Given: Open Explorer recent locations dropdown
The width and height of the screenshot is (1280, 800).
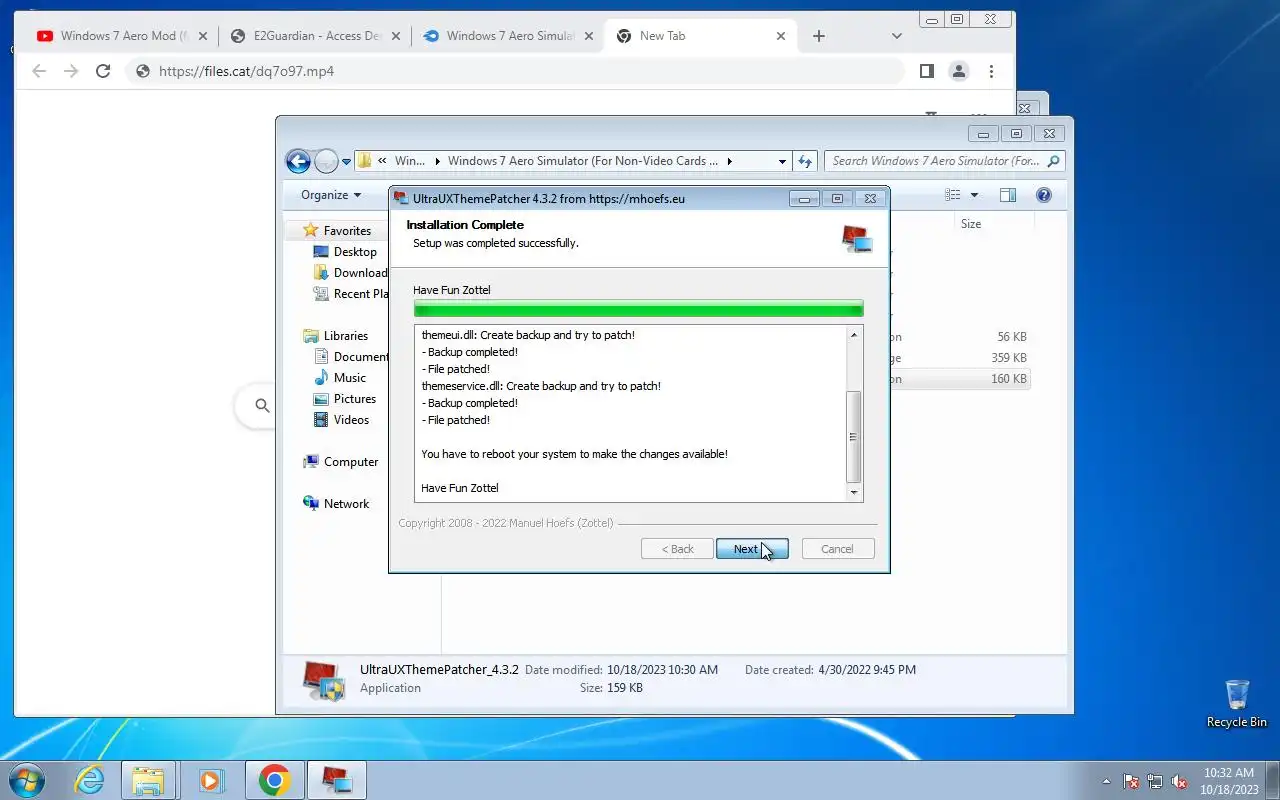Looking at the screenshot, I should click(x=347, y=161).
